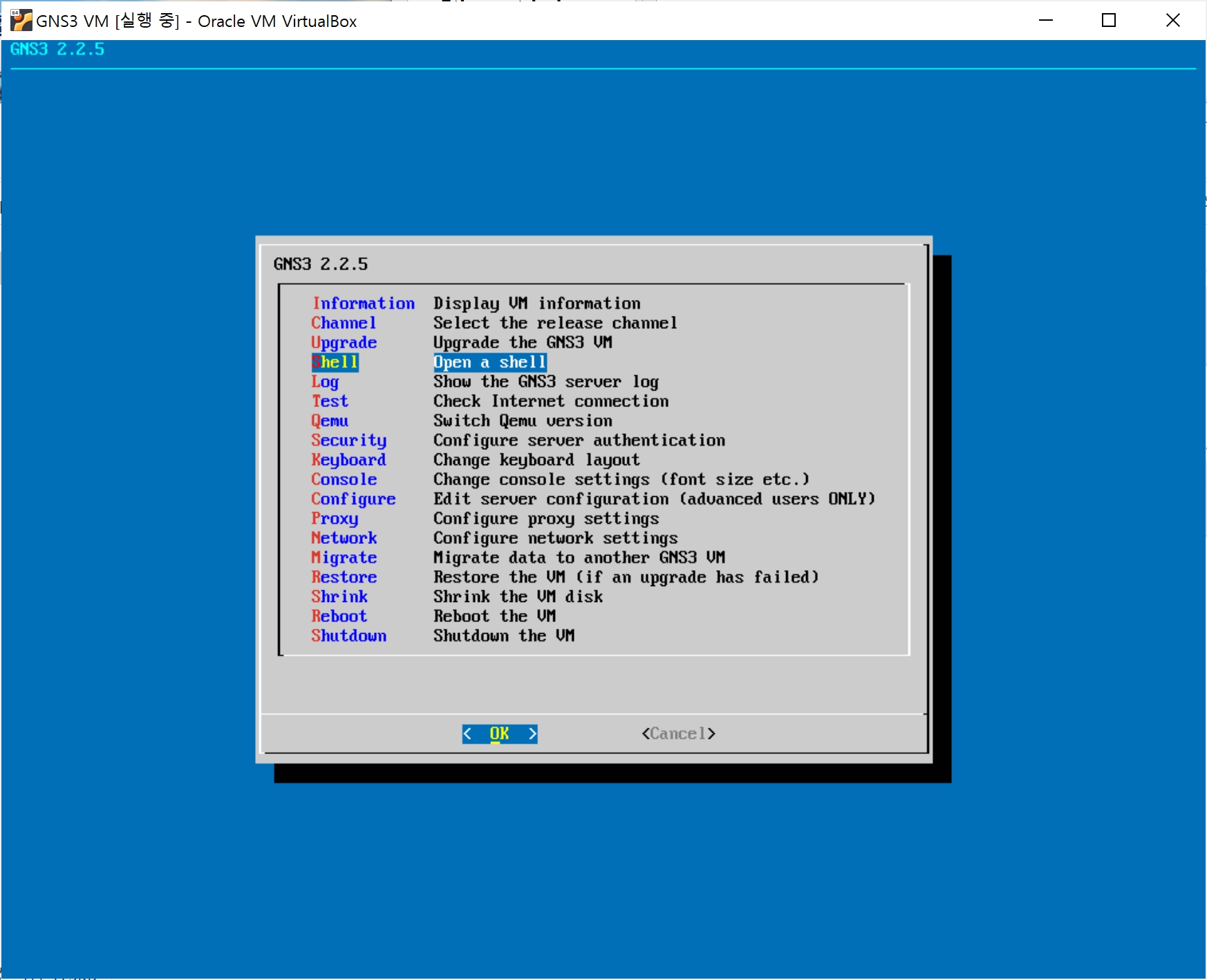Select the Reboot menu entry
The width and height of the screenshot is (1207, 980).
[339, 616]
